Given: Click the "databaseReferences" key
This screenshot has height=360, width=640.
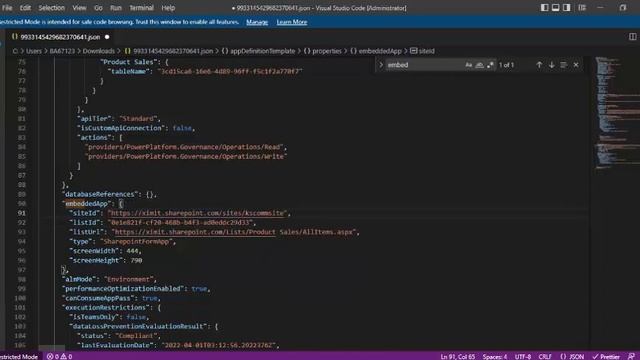Looking at the screenshot, I should point(100,194).
